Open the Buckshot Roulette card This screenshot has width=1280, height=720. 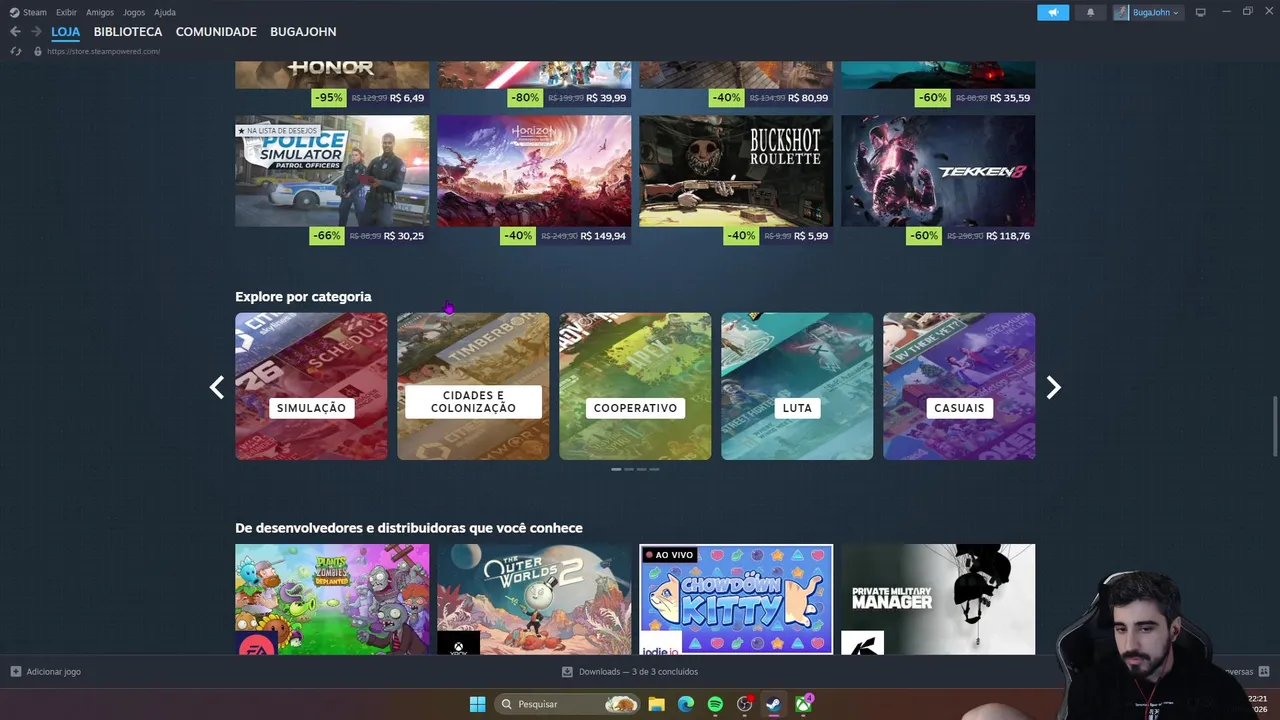coord(736,171)
